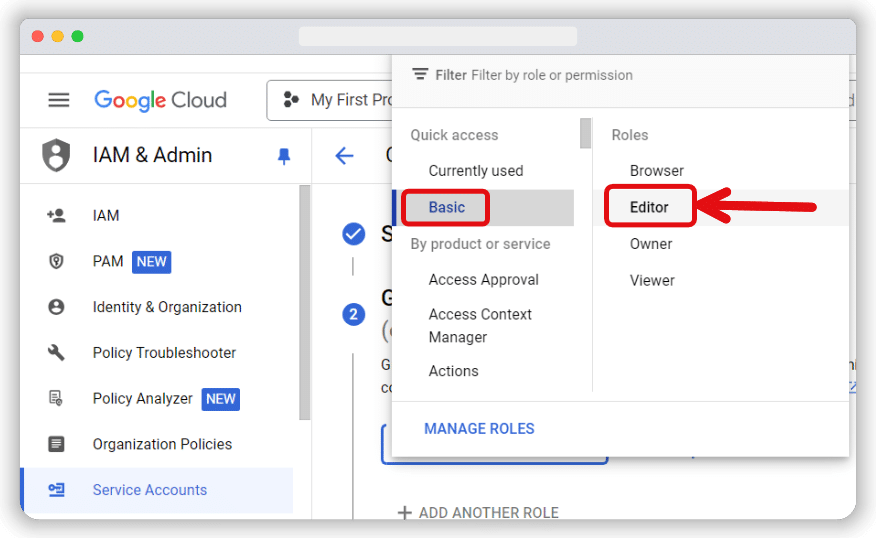Click ADD ANOTHER ROLE
876x538 pixels.
pos(489,512)
